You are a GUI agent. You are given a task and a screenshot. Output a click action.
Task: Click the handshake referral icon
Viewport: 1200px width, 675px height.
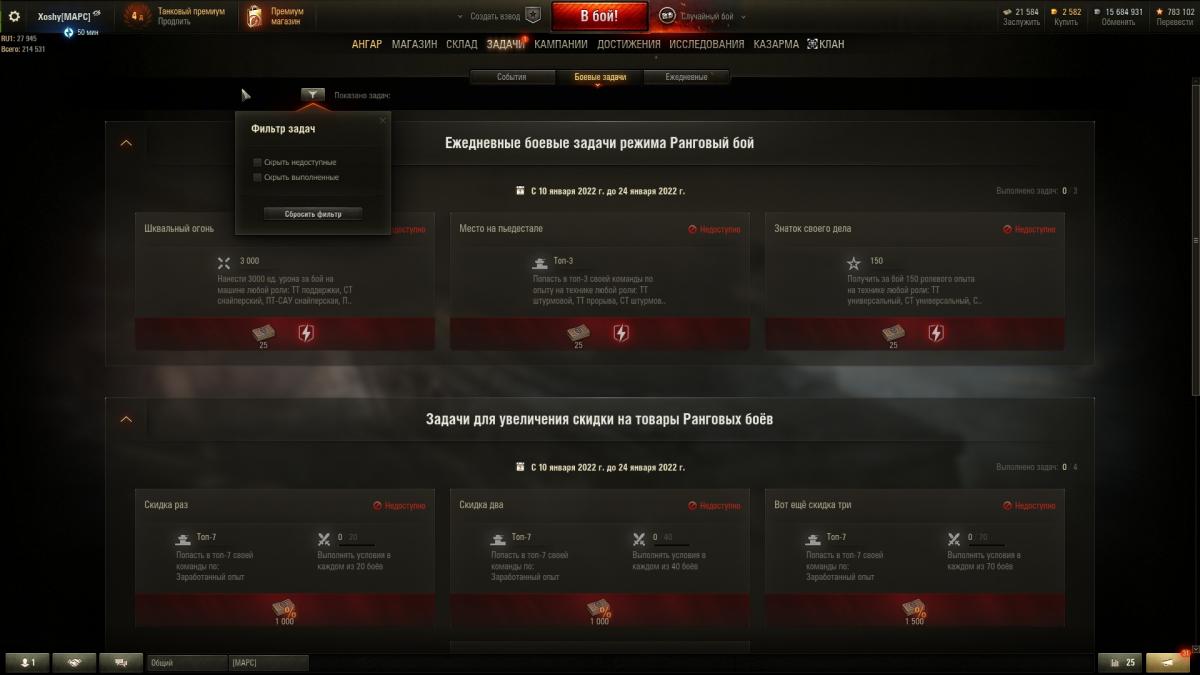75,662
